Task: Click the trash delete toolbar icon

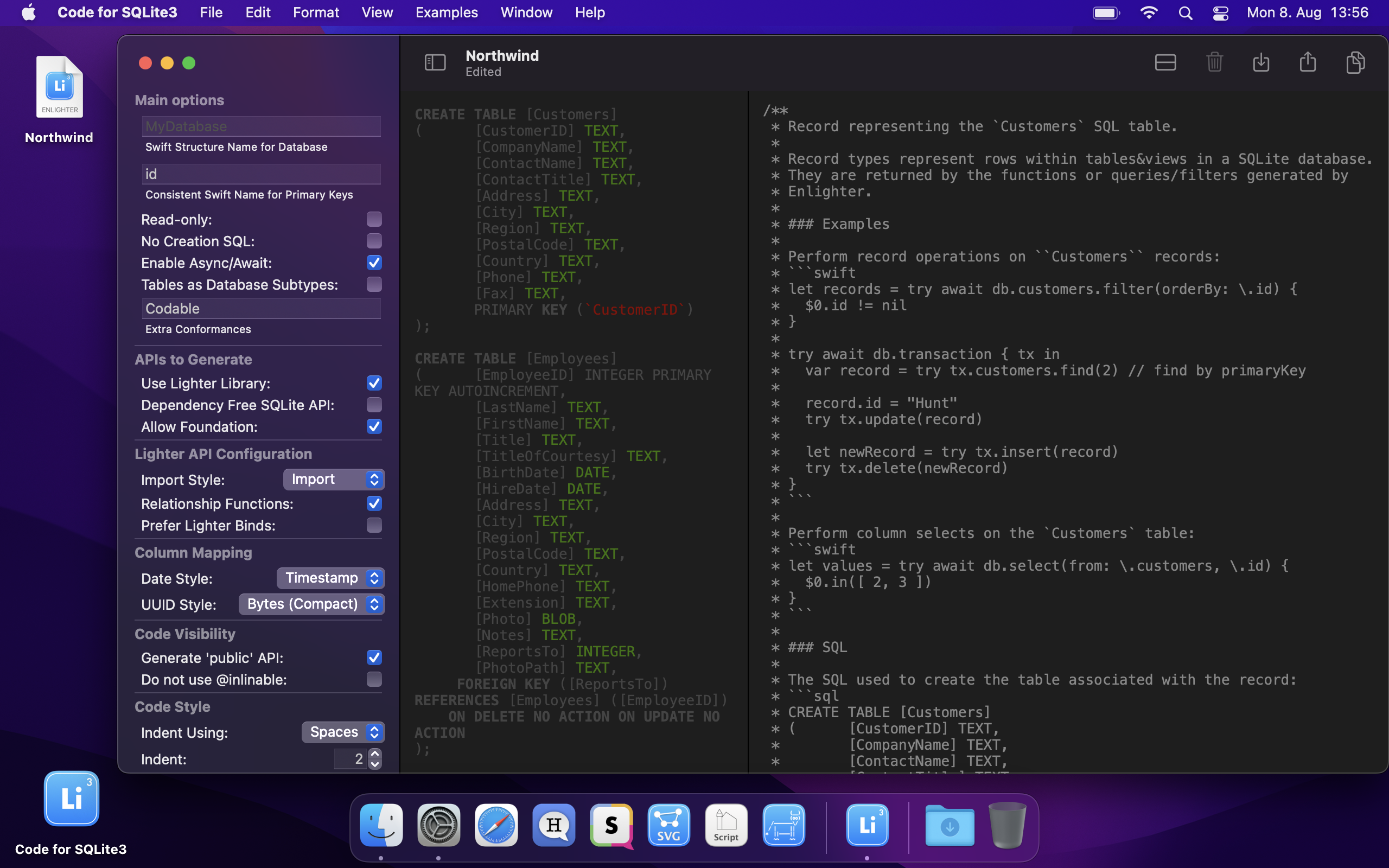Action: (1214, 62)
